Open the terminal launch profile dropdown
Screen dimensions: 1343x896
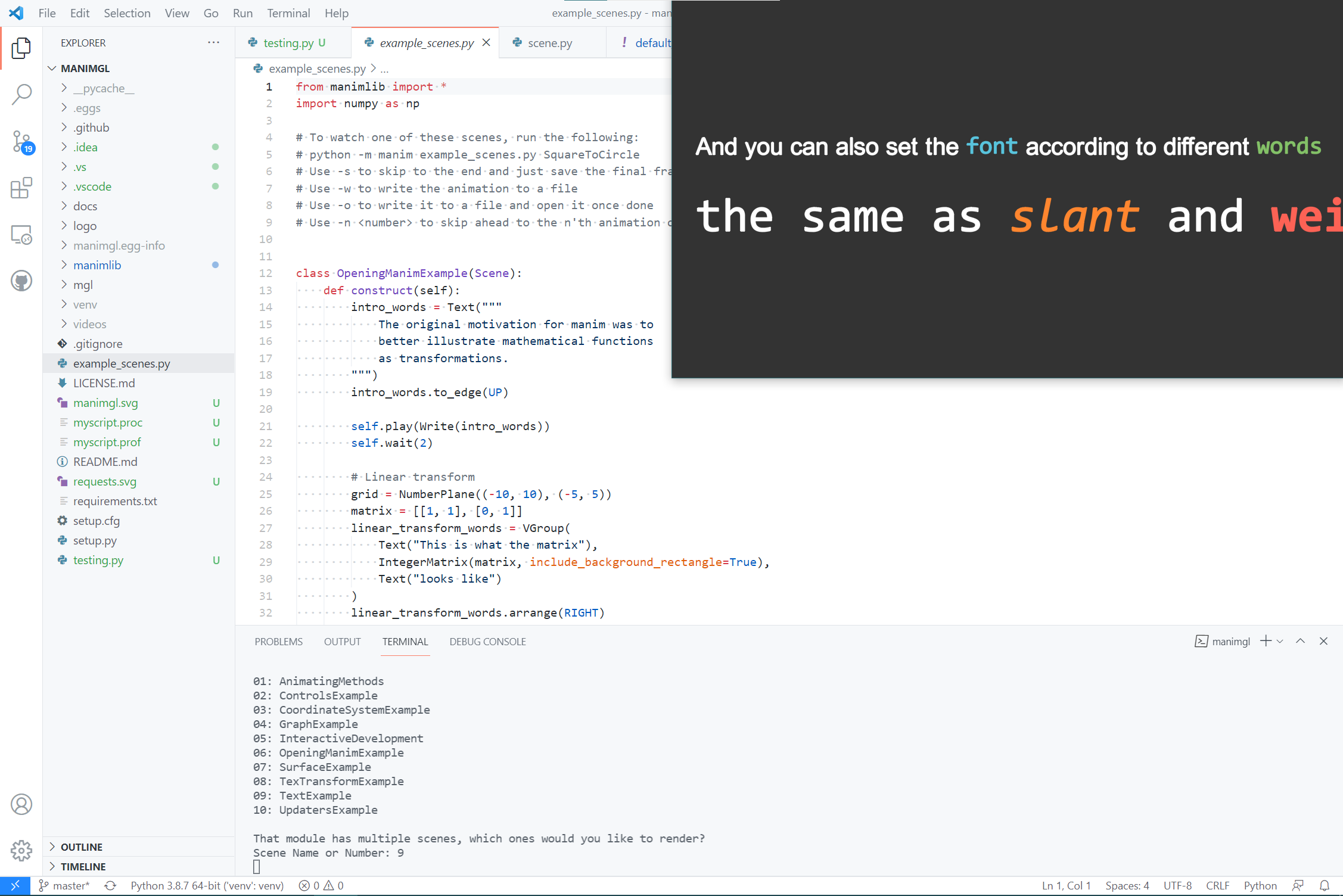click(1280, 641)
